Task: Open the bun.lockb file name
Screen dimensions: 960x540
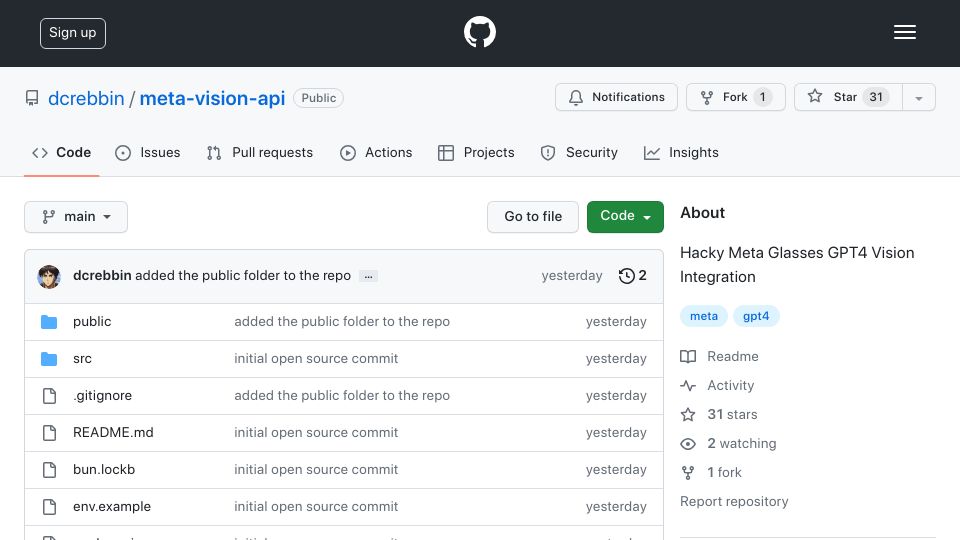Action: pos(104,470)
